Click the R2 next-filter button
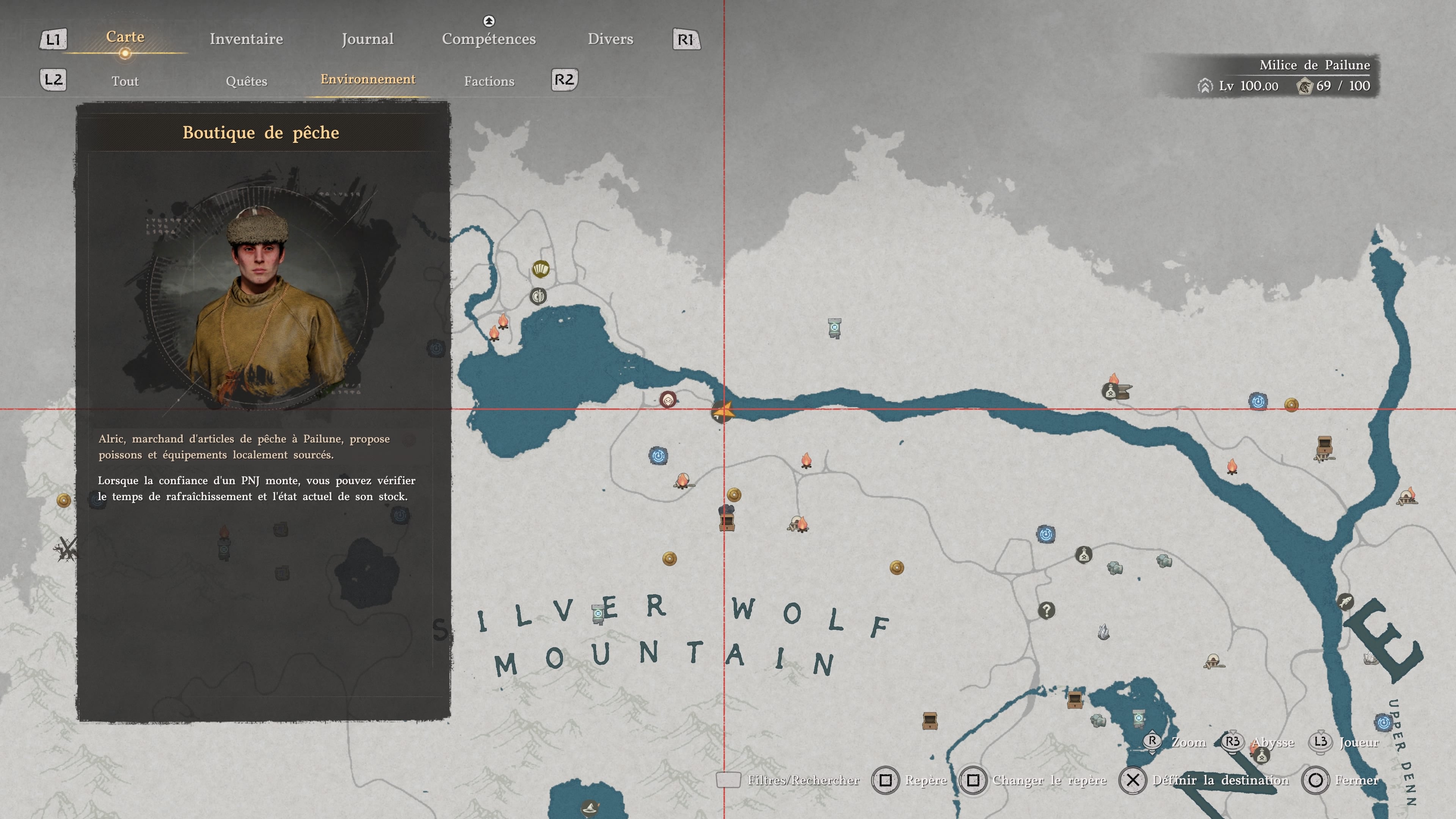Viewport: 1456px width, 819px height. pos(565,80)
